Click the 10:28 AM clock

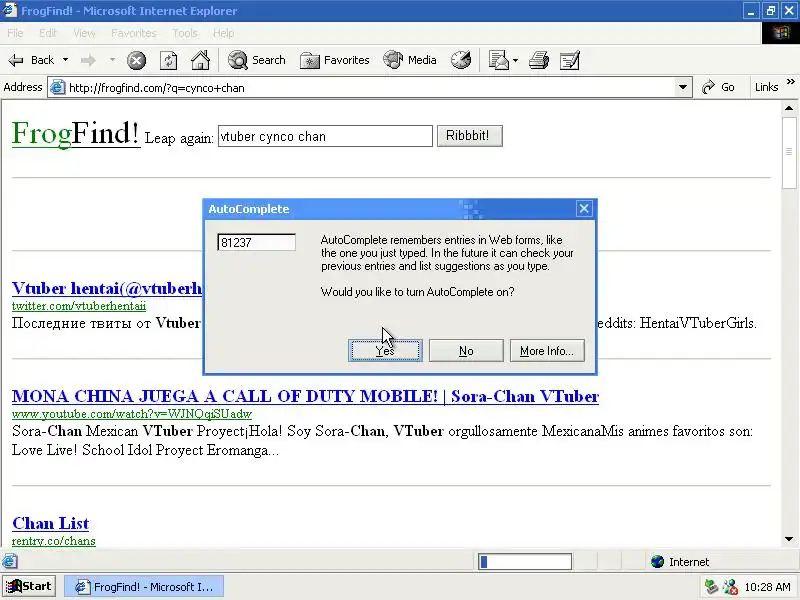click(x=767, y=587)
